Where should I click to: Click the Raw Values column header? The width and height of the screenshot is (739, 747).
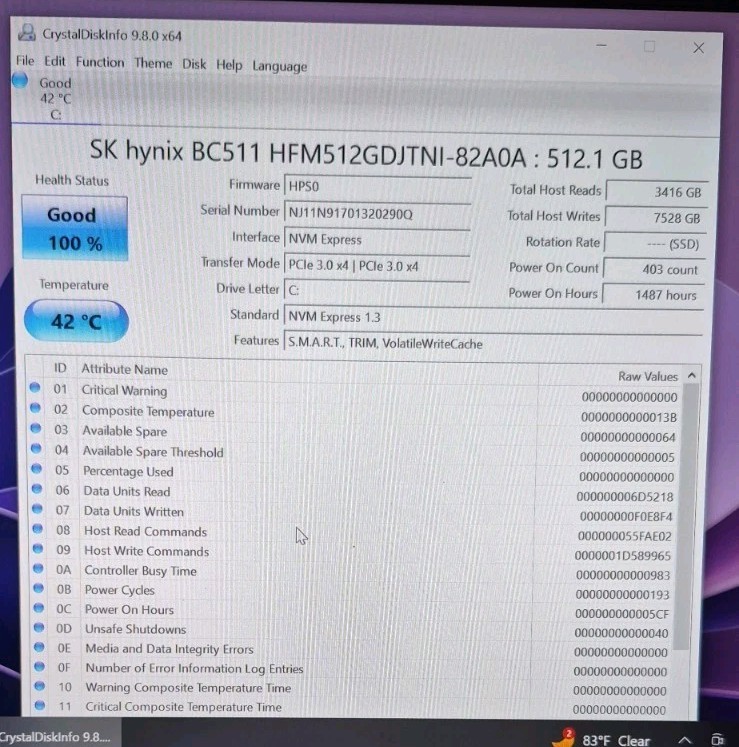(x=648, y=376)
